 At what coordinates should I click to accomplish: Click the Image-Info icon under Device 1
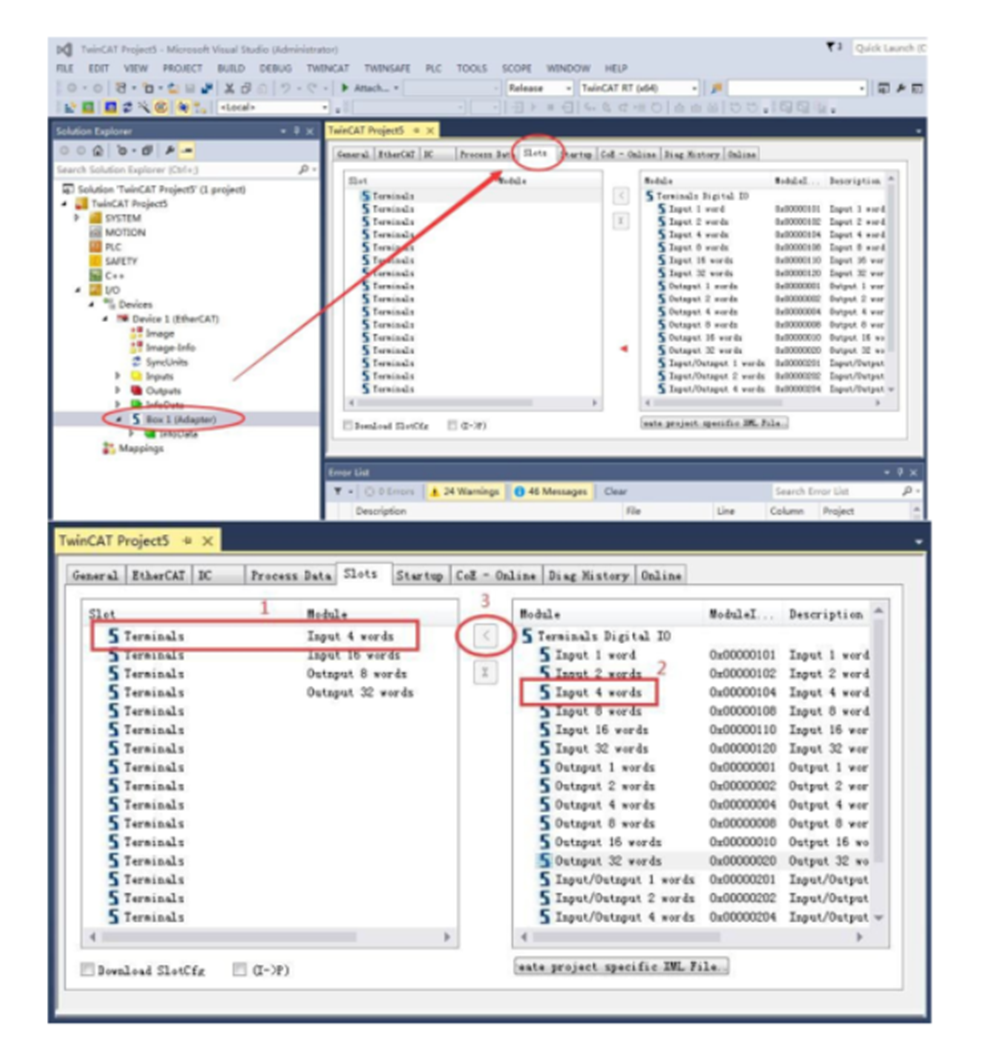coord(137,348)
